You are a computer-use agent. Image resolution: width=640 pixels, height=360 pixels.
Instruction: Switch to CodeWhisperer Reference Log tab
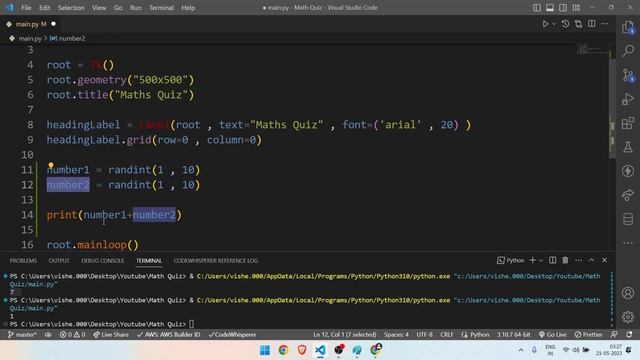pos(216,260)
